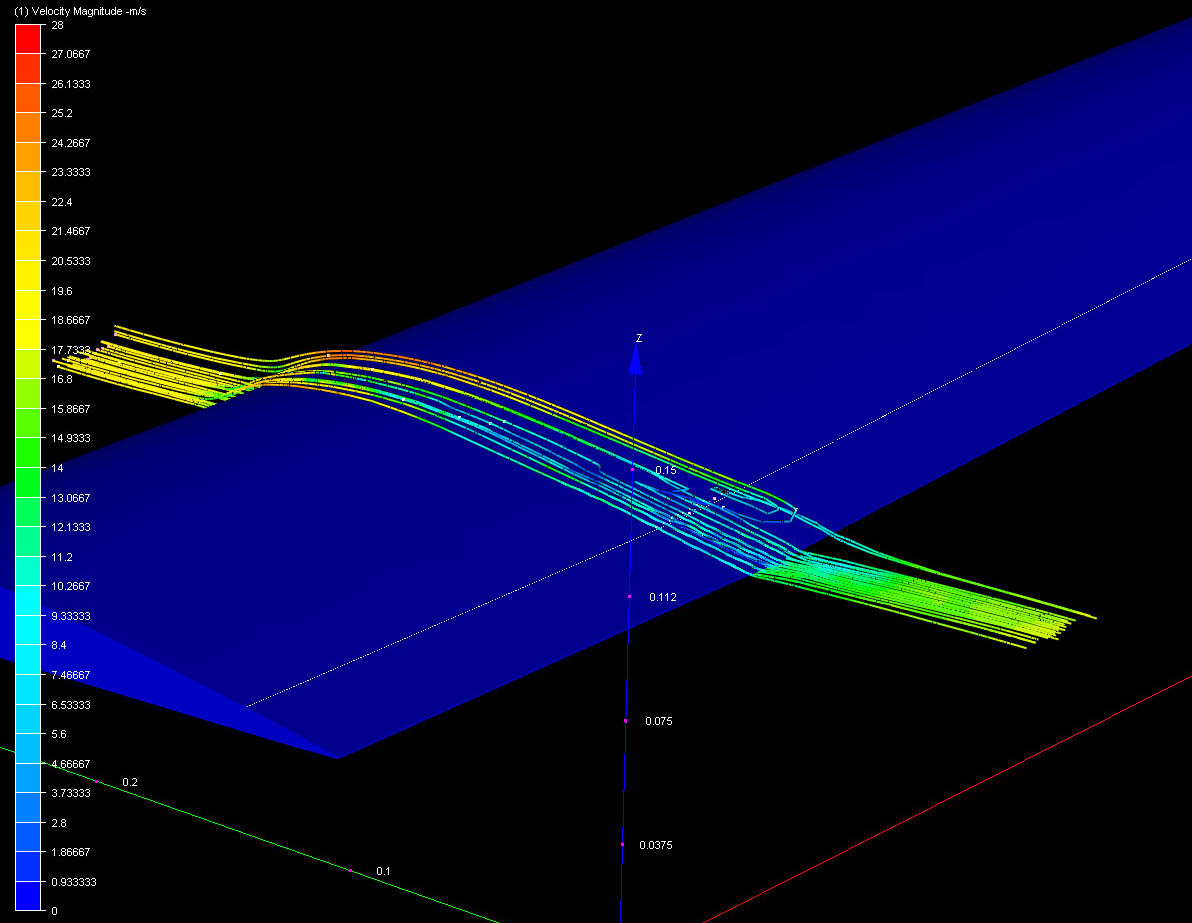Click the 9.33333 legend value label

(71, 616)
